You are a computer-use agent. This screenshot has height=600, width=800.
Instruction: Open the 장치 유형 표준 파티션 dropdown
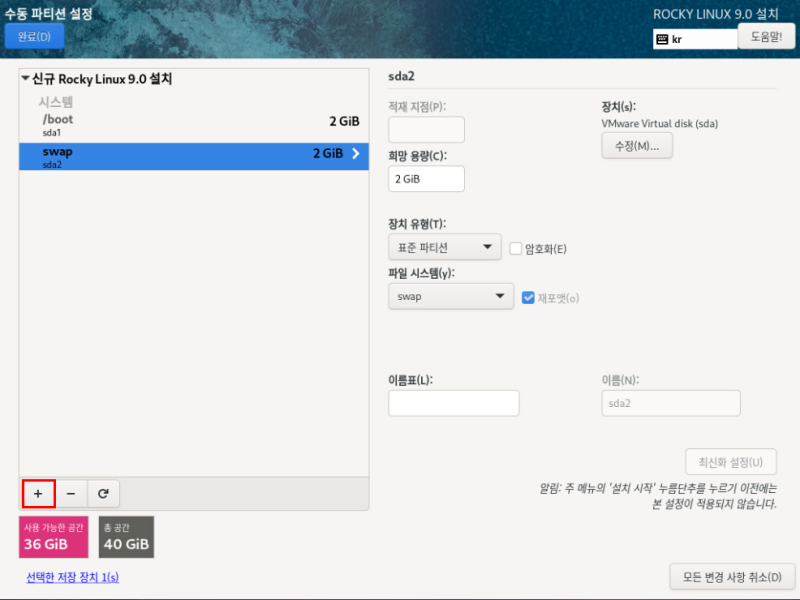pos(444,247)
